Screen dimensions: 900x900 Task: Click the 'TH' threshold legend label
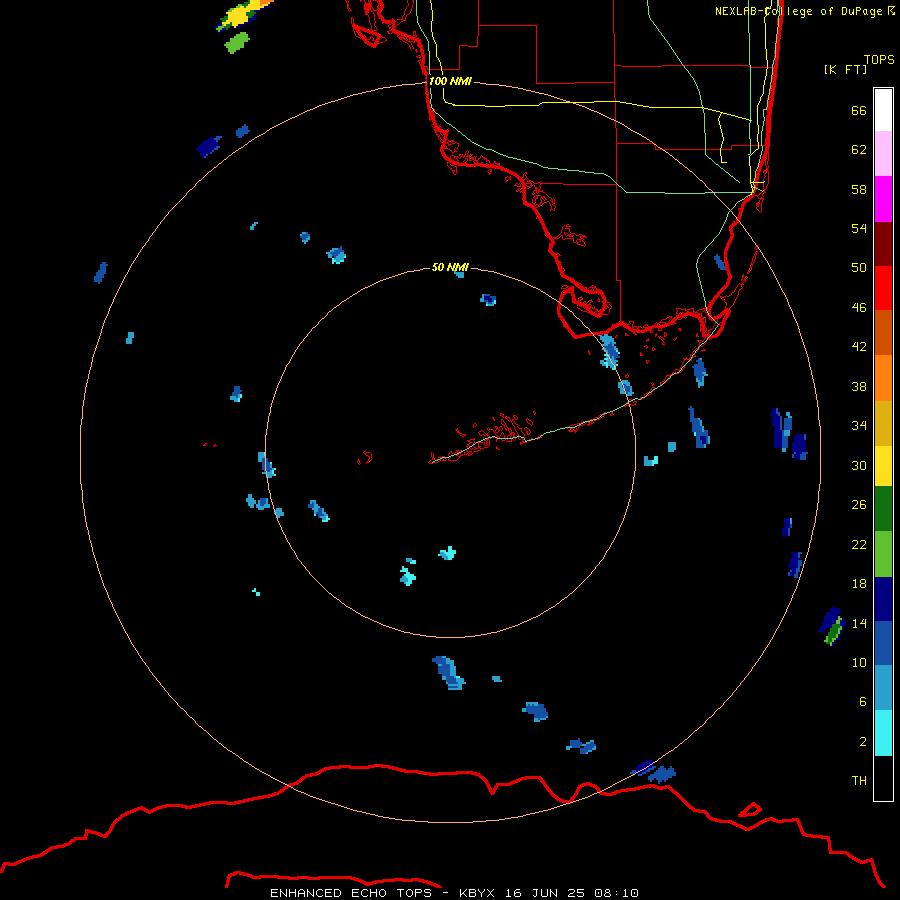coord(859,781)
